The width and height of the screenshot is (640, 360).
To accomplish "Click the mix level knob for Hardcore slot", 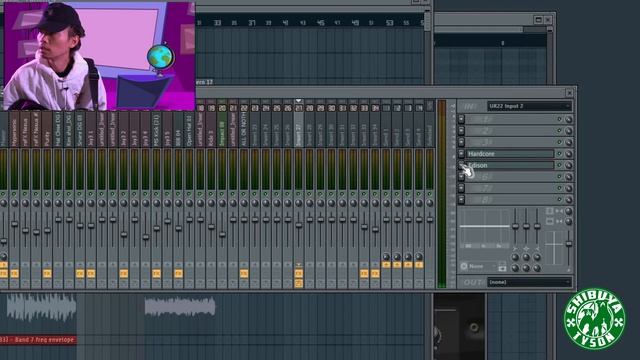I will 569,154.
